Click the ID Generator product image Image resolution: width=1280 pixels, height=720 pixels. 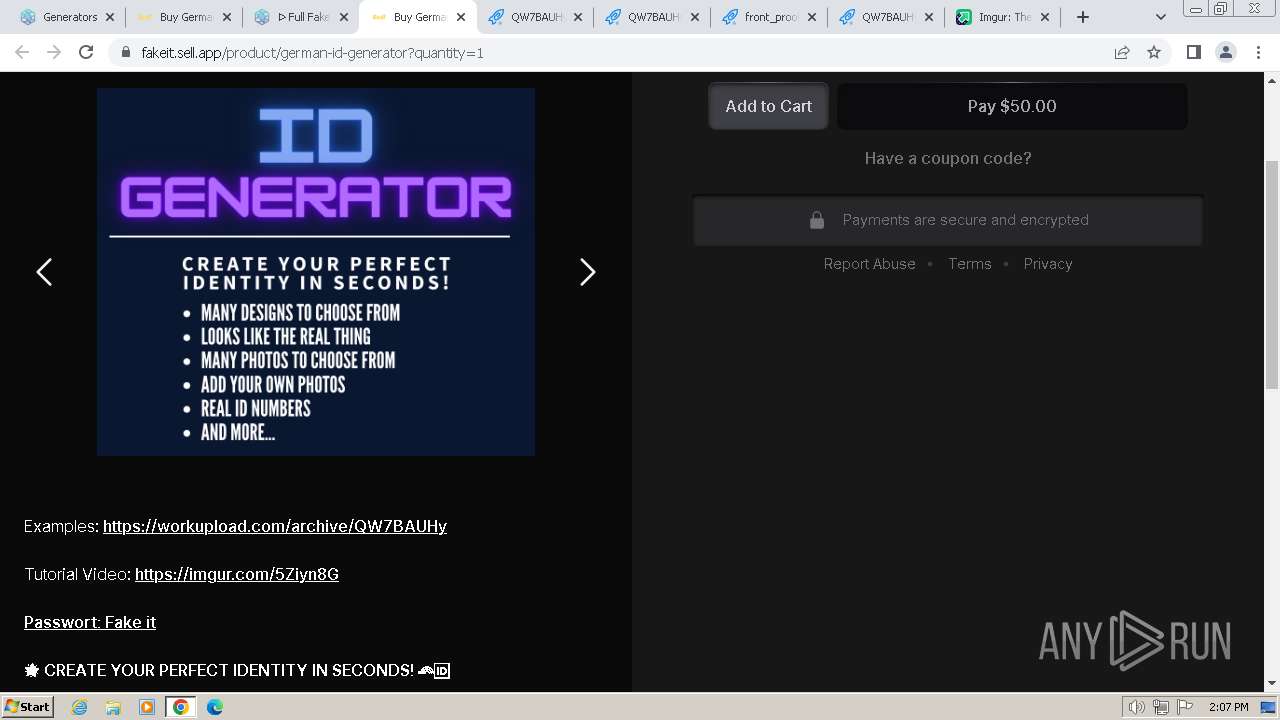click(316, 272)
